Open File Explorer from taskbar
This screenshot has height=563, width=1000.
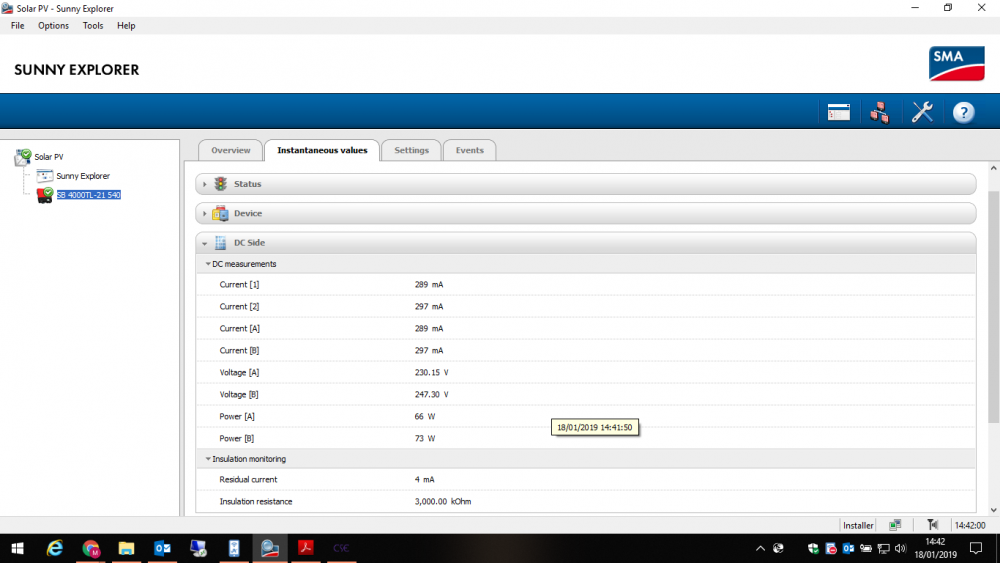point(126,548)
